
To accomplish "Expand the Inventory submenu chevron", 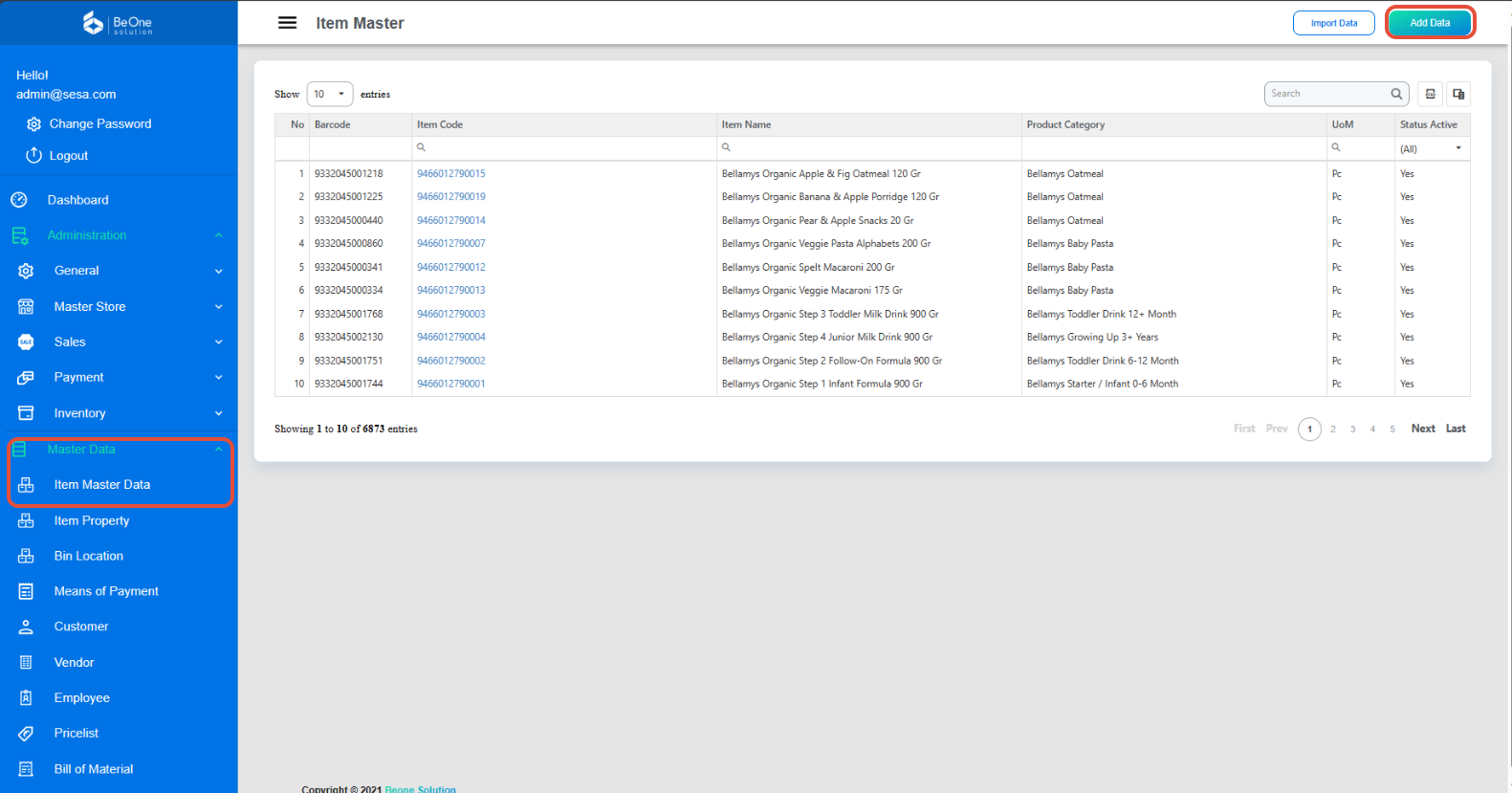I will 219,413.
